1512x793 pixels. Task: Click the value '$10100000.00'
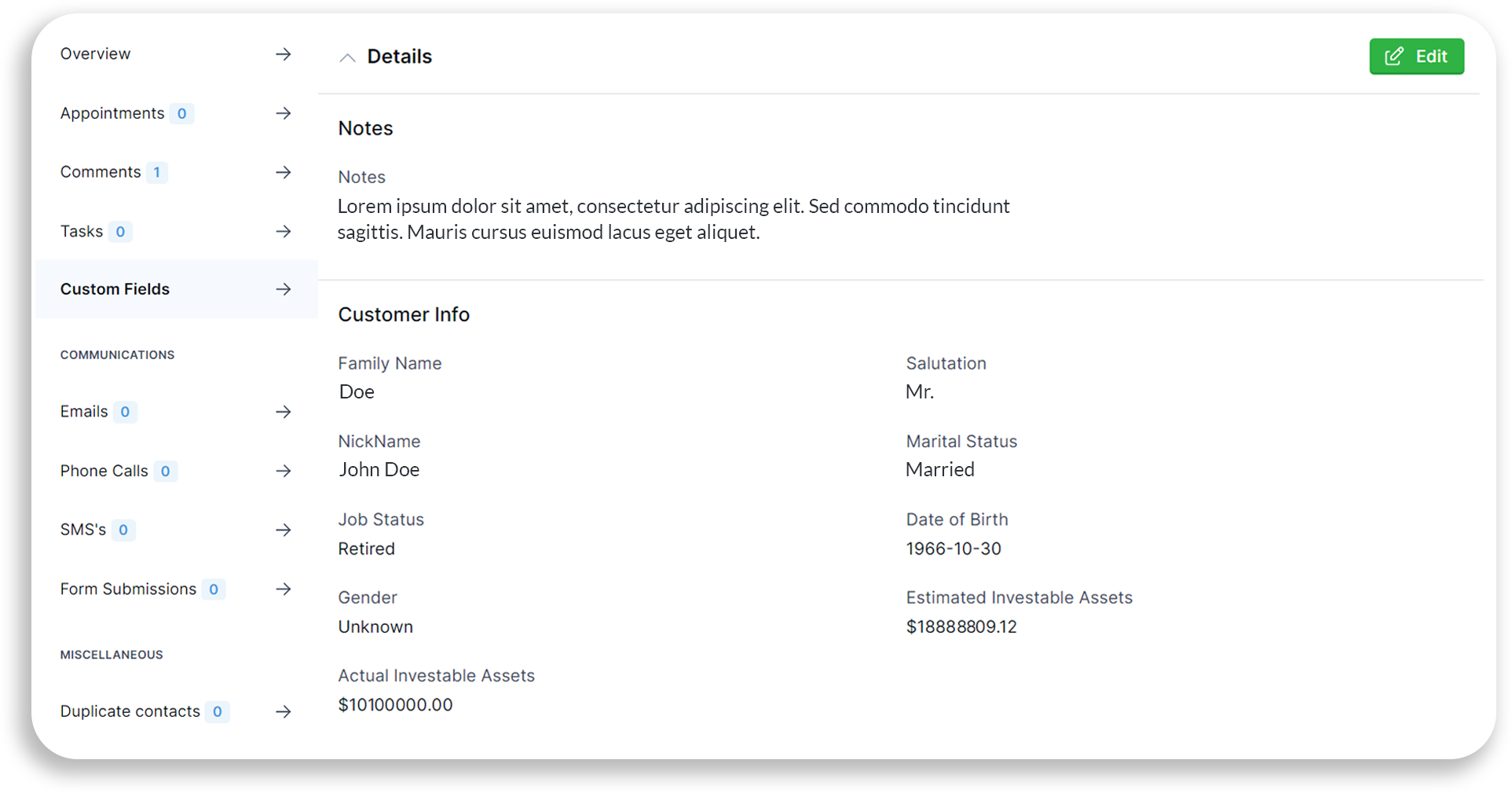tap(395, 705)
